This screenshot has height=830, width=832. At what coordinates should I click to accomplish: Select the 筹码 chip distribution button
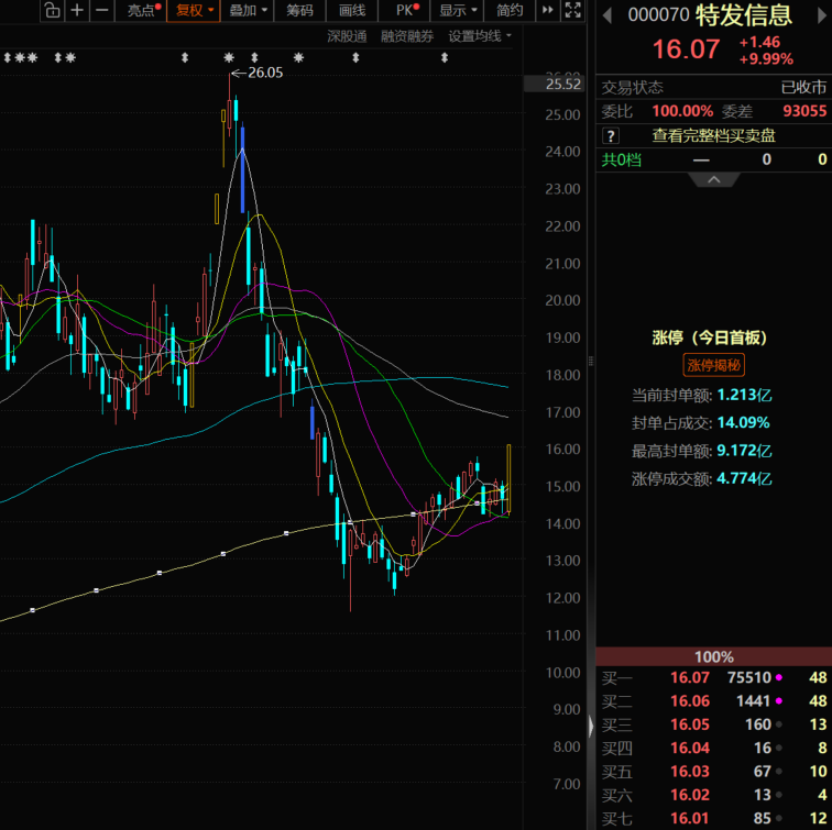click(x=299, y=10)
